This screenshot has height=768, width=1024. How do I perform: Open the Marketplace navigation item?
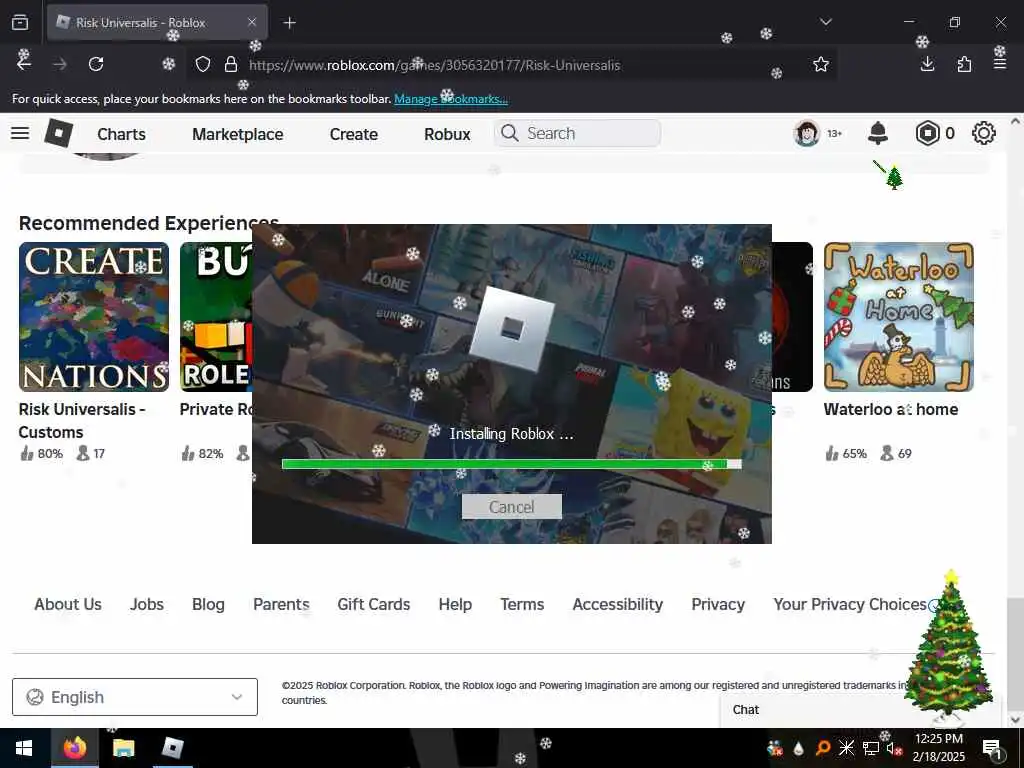(238, 134)
